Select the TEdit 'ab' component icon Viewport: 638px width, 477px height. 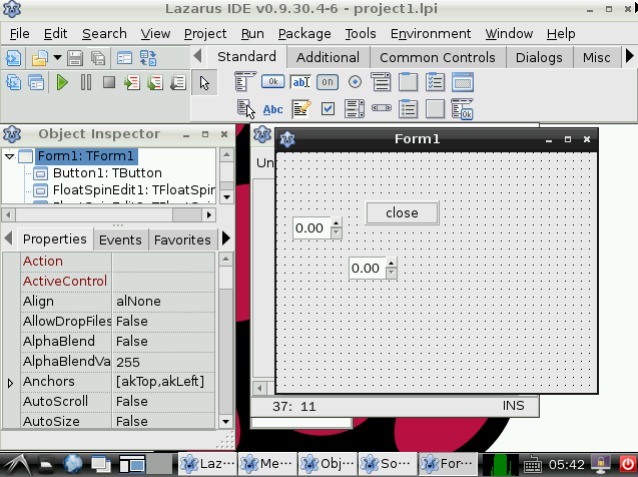[x=300, y=82]
